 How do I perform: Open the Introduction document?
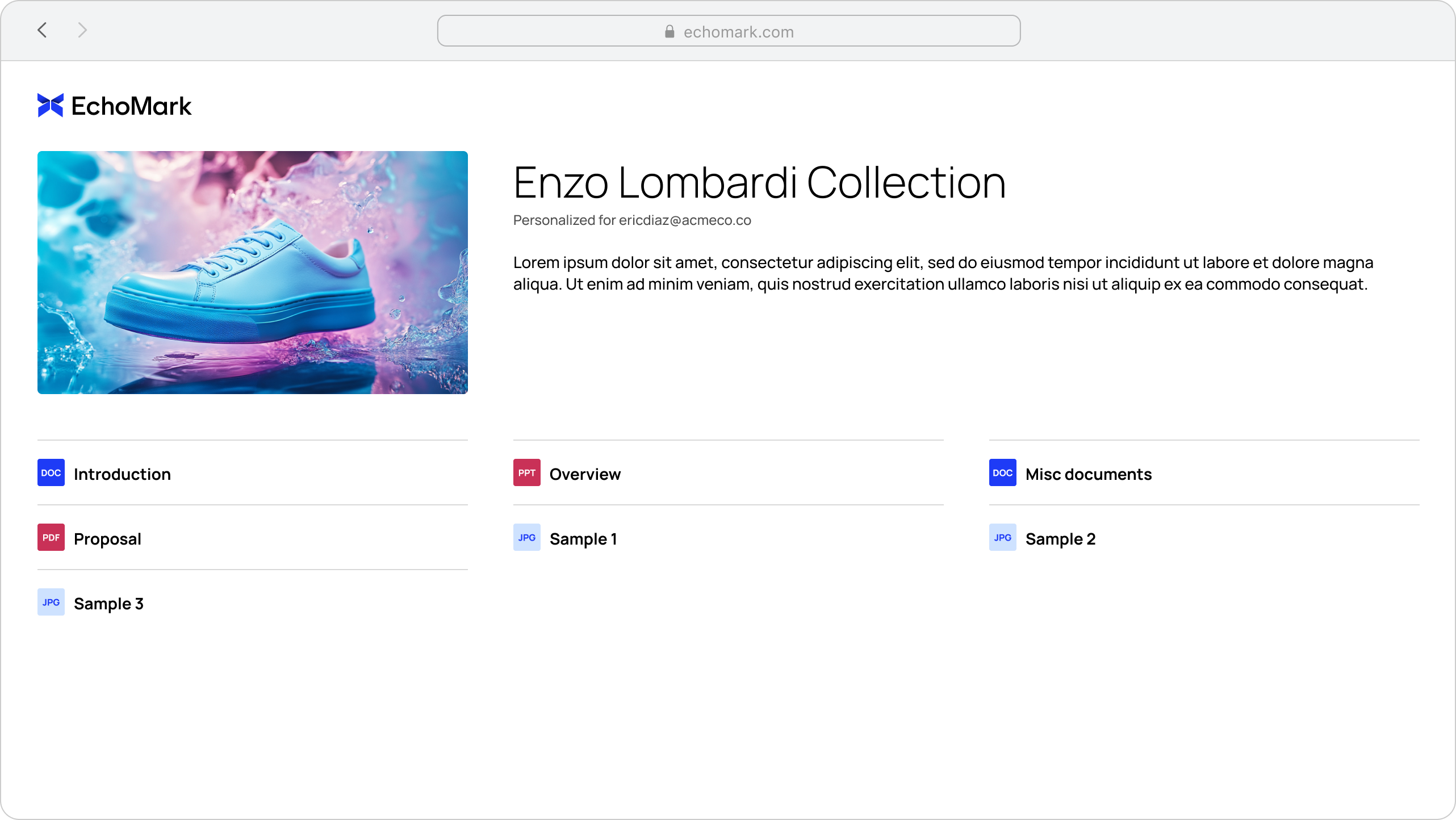122,474
